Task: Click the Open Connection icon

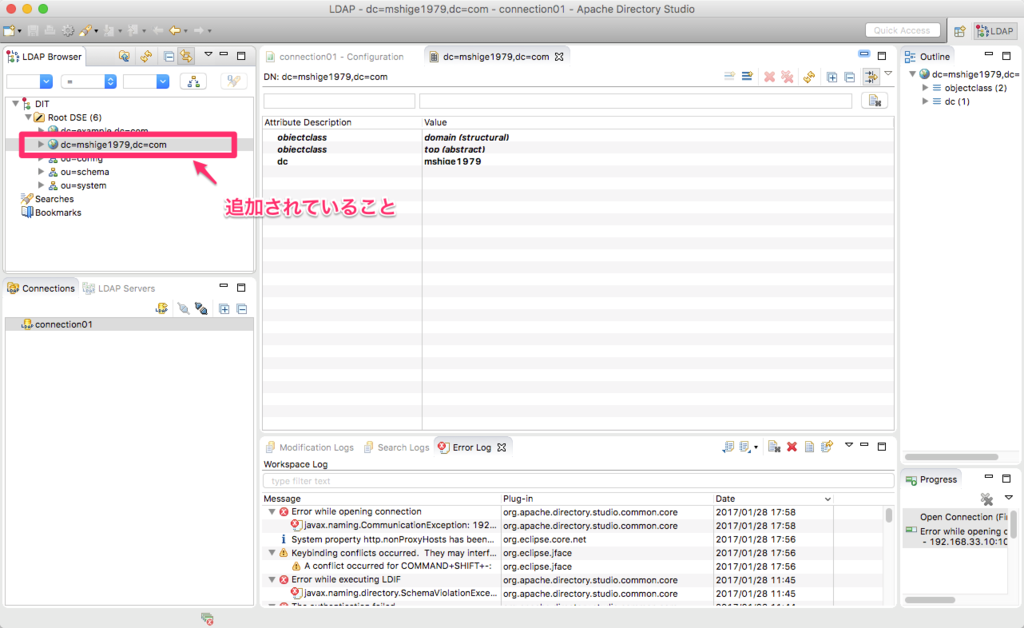Action: tap(184, 309)
